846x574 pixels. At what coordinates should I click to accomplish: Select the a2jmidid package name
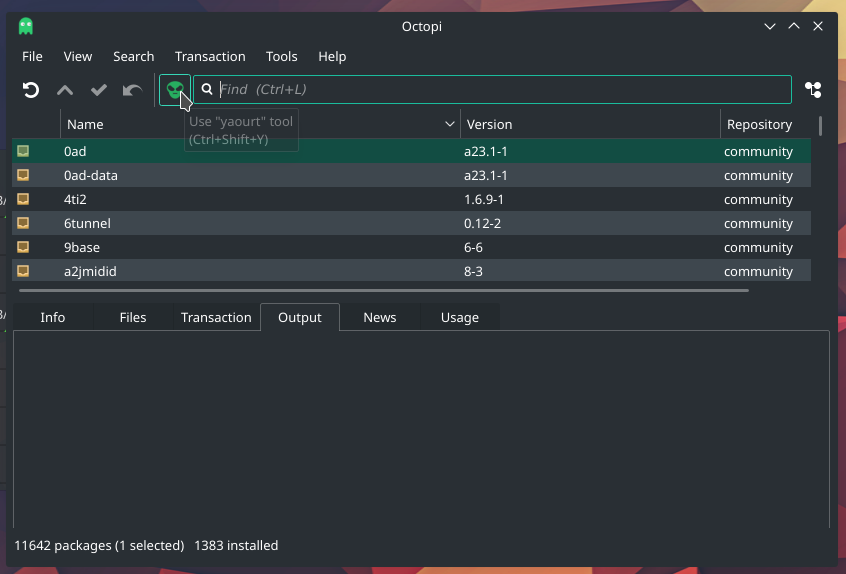(90, 271)
